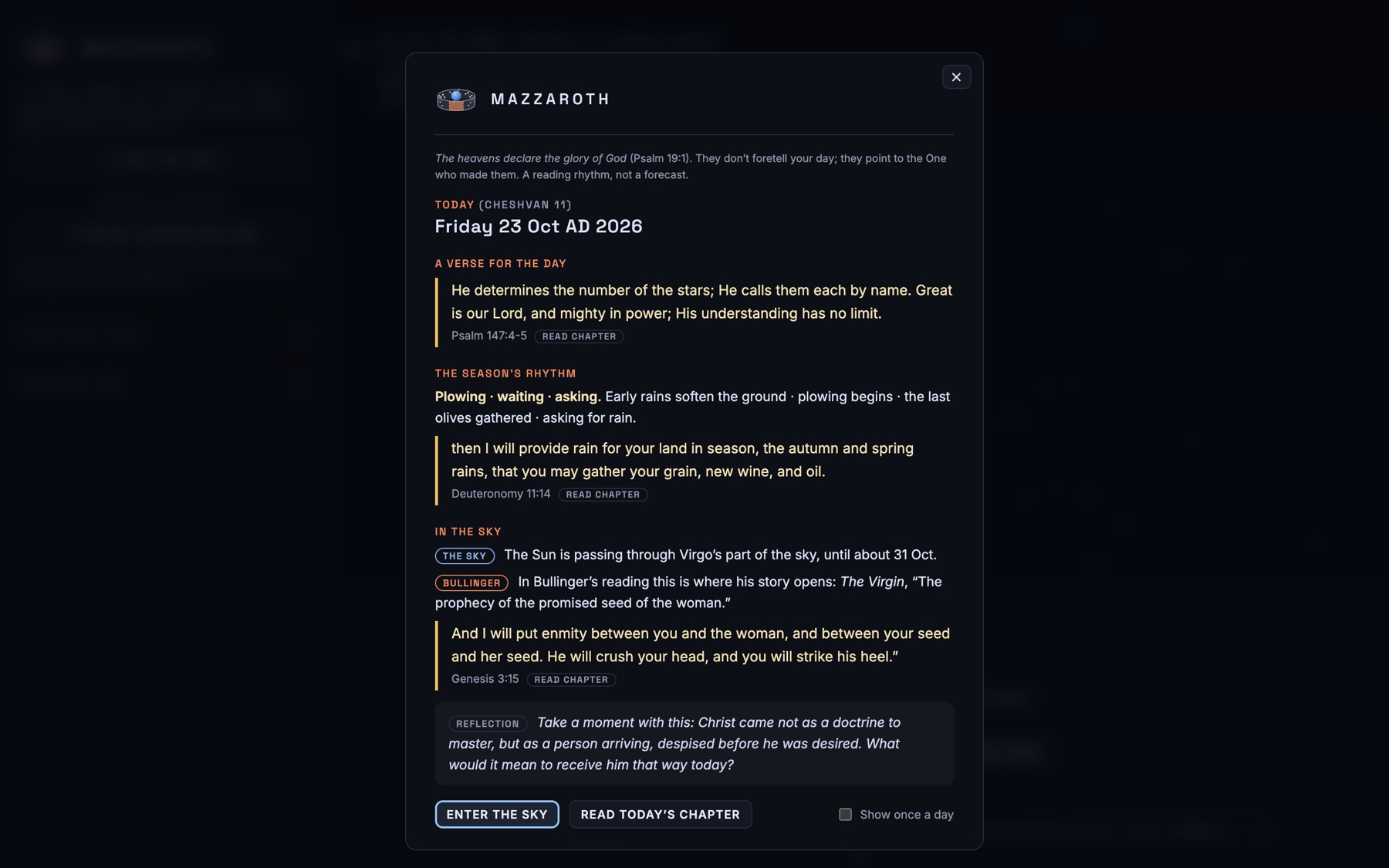Click the REFLECTION tag
Viewport: 1389px width, 868px height.
pyautogui.click(x=488, y=724)
